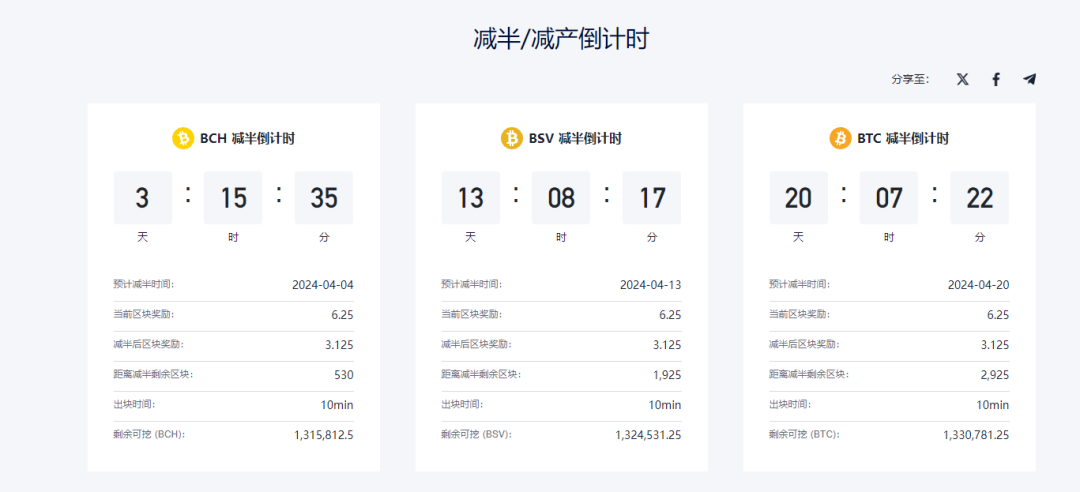The height and width of the screenshot is (492, 1080).
Task: Share the page to Facebook
Action: [996, 79]
